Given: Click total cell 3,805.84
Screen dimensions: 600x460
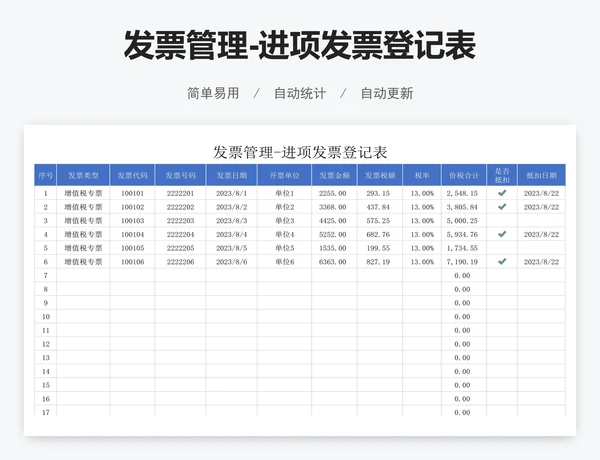Looking at the screenshot, I should pyautogui.click(x=462, y=207).
